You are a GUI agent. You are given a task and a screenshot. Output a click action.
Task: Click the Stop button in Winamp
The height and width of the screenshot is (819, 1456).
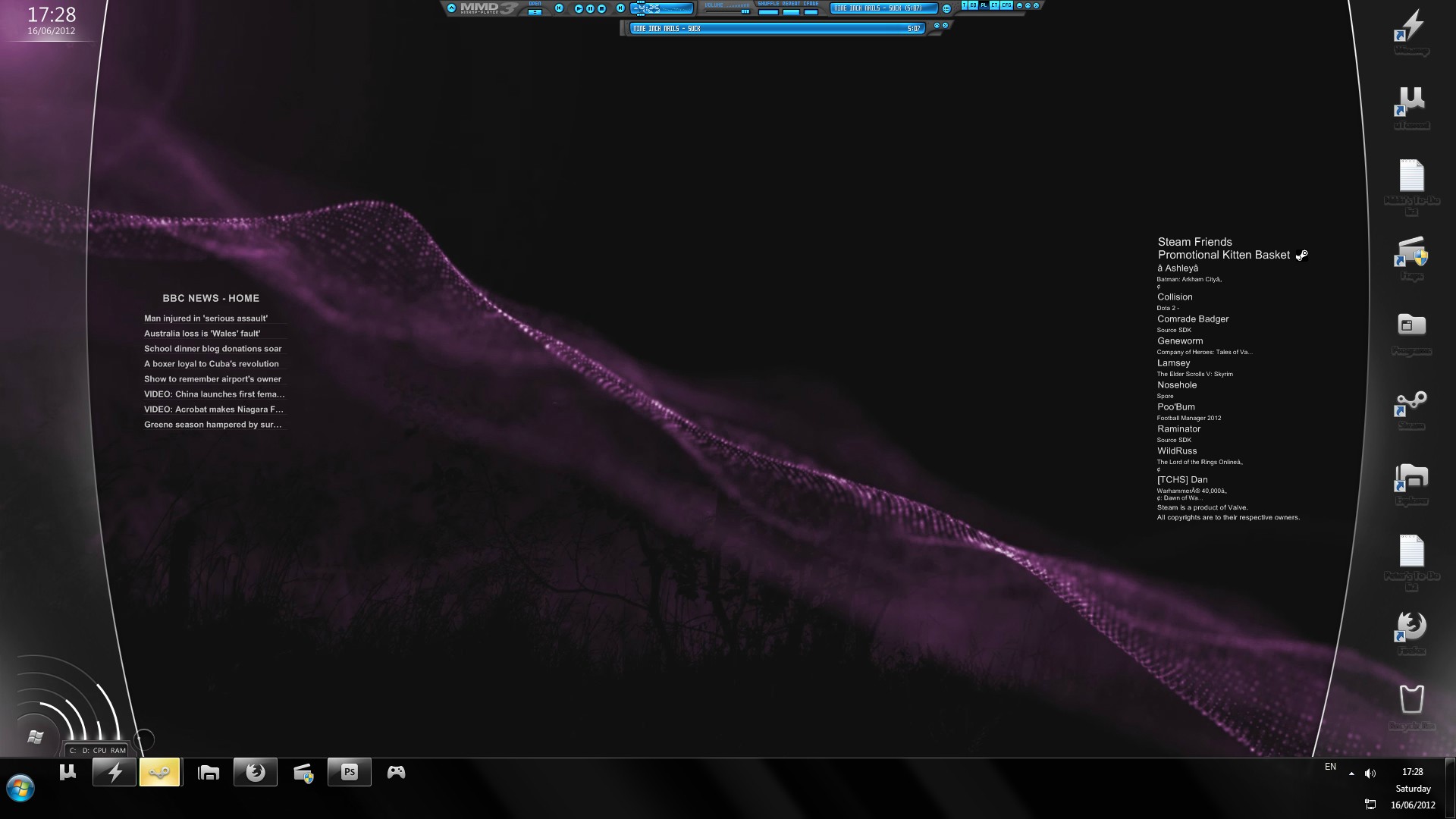[x=601, y=8]
